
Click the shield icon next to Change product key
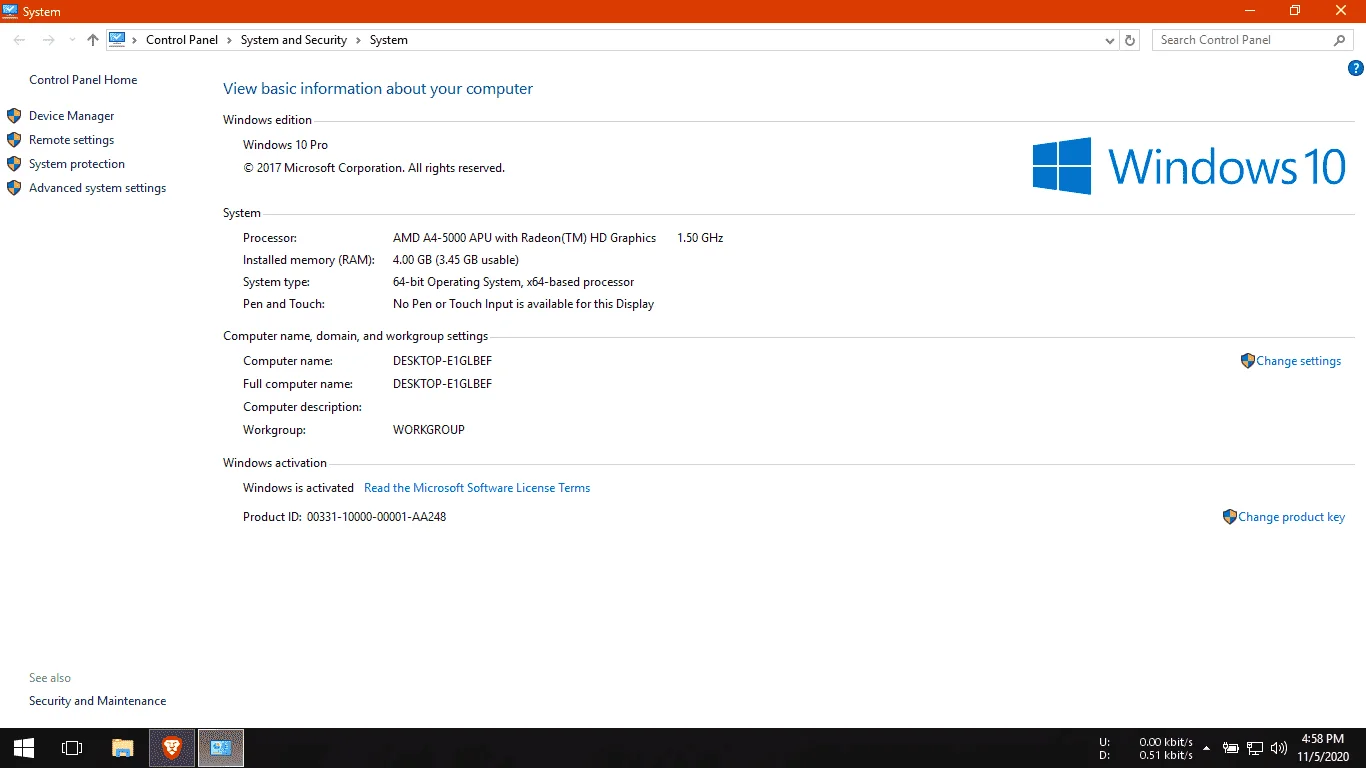(1230, 517)
